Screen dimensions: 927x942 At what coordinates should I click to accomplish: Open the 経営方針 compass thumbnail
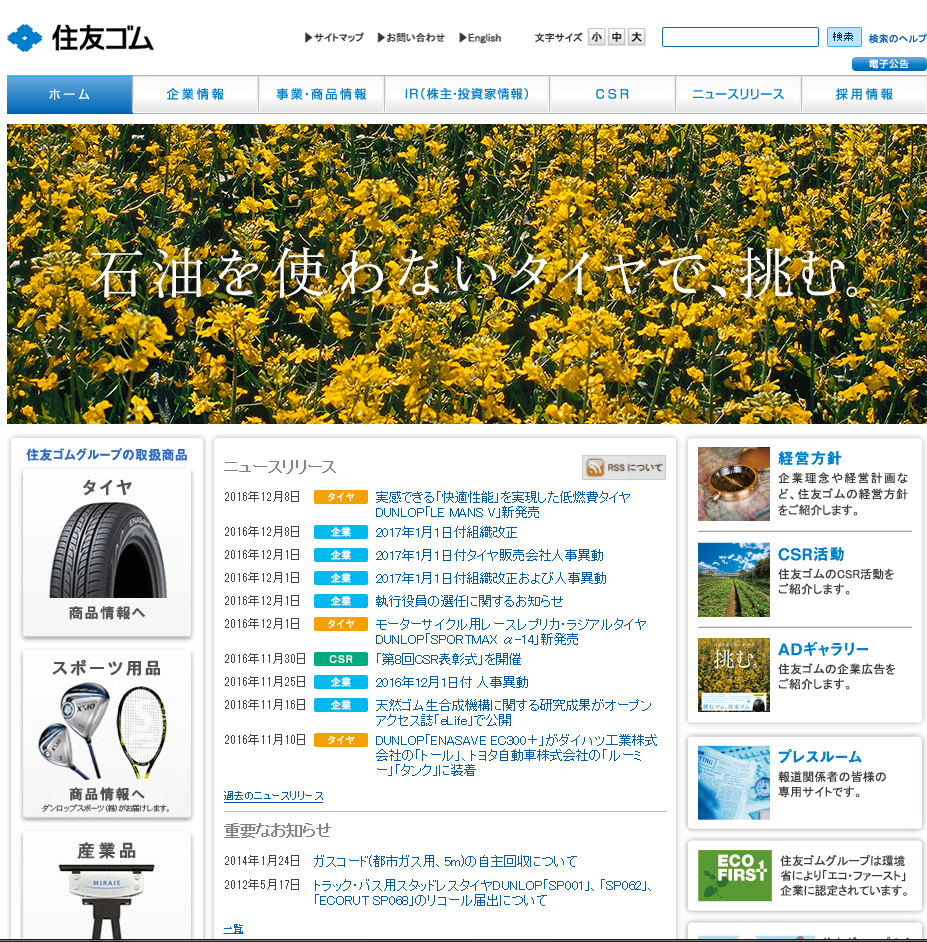(733, 484)
